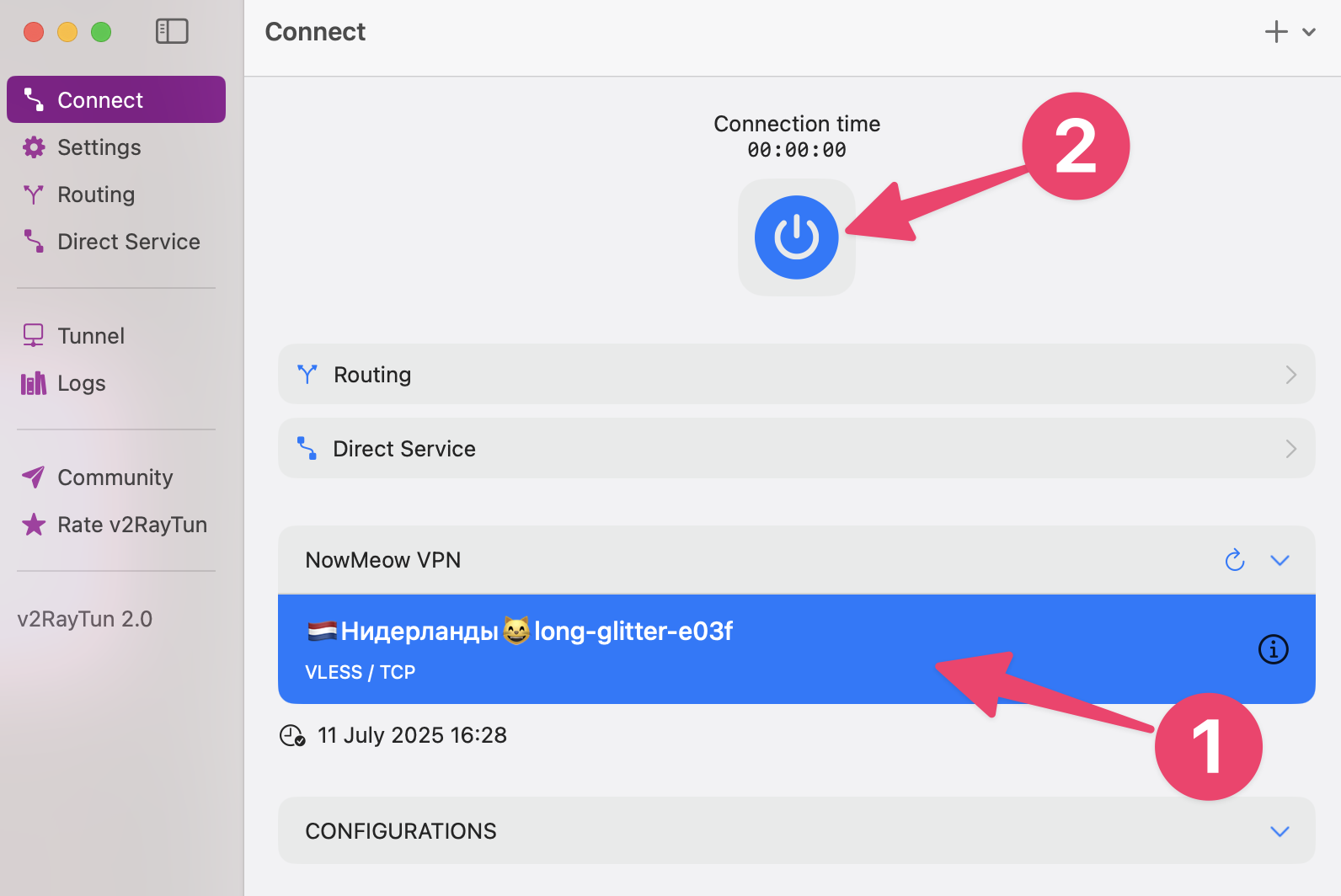
Task: Click Rate v2RayTun star item
Action: click(131, 525)
